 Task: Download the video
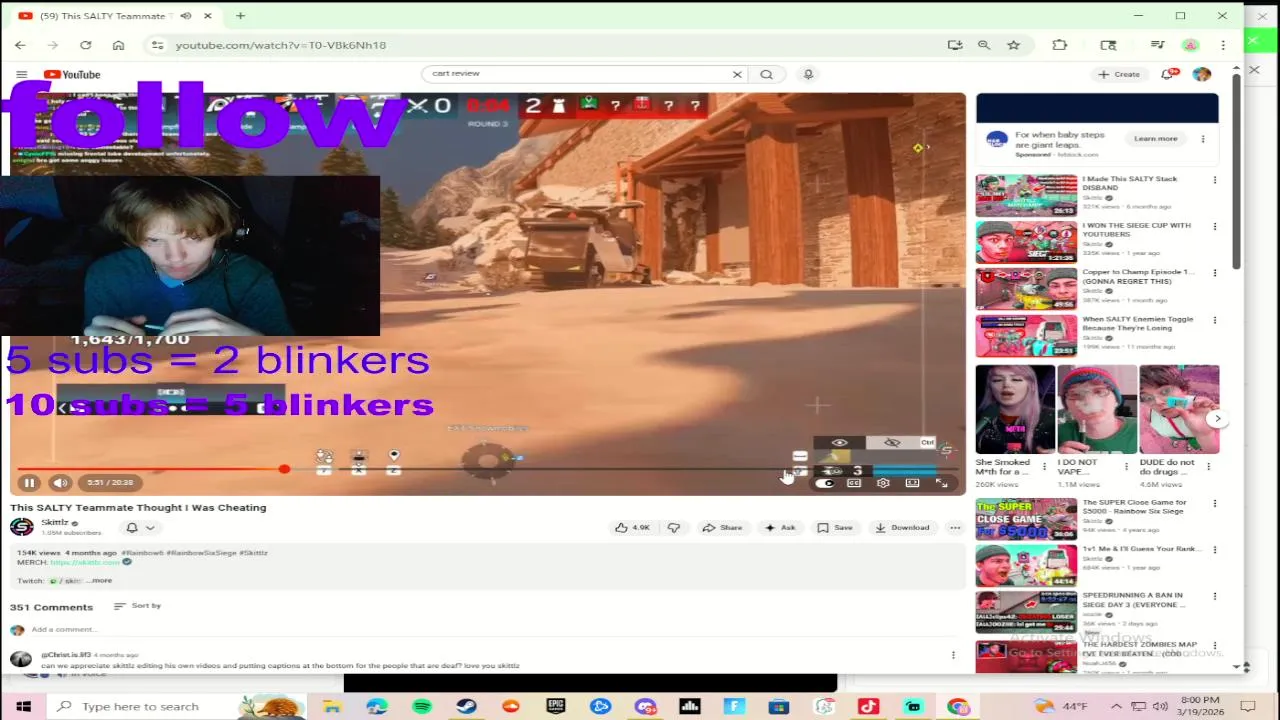[902, 528]
